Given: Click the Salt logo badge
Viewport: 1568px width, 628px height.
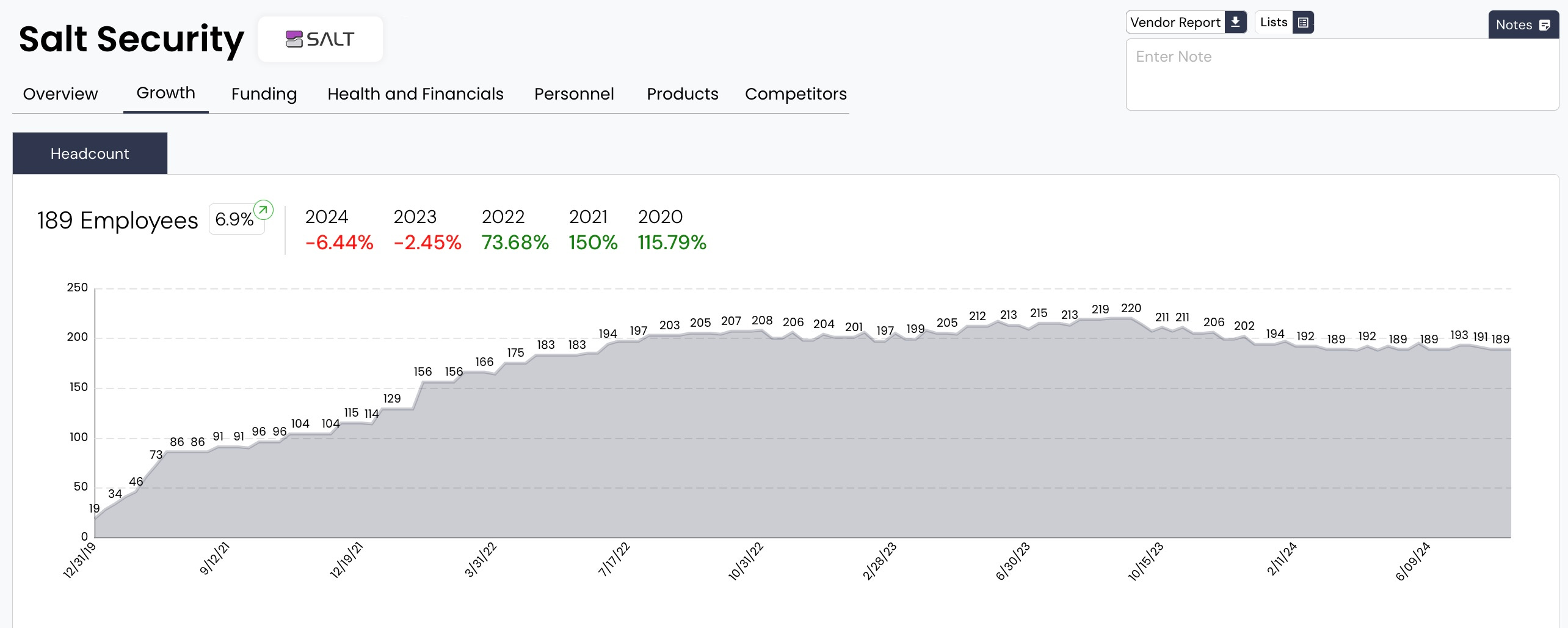Looking at the screenshot, I should tap(321, 39).
